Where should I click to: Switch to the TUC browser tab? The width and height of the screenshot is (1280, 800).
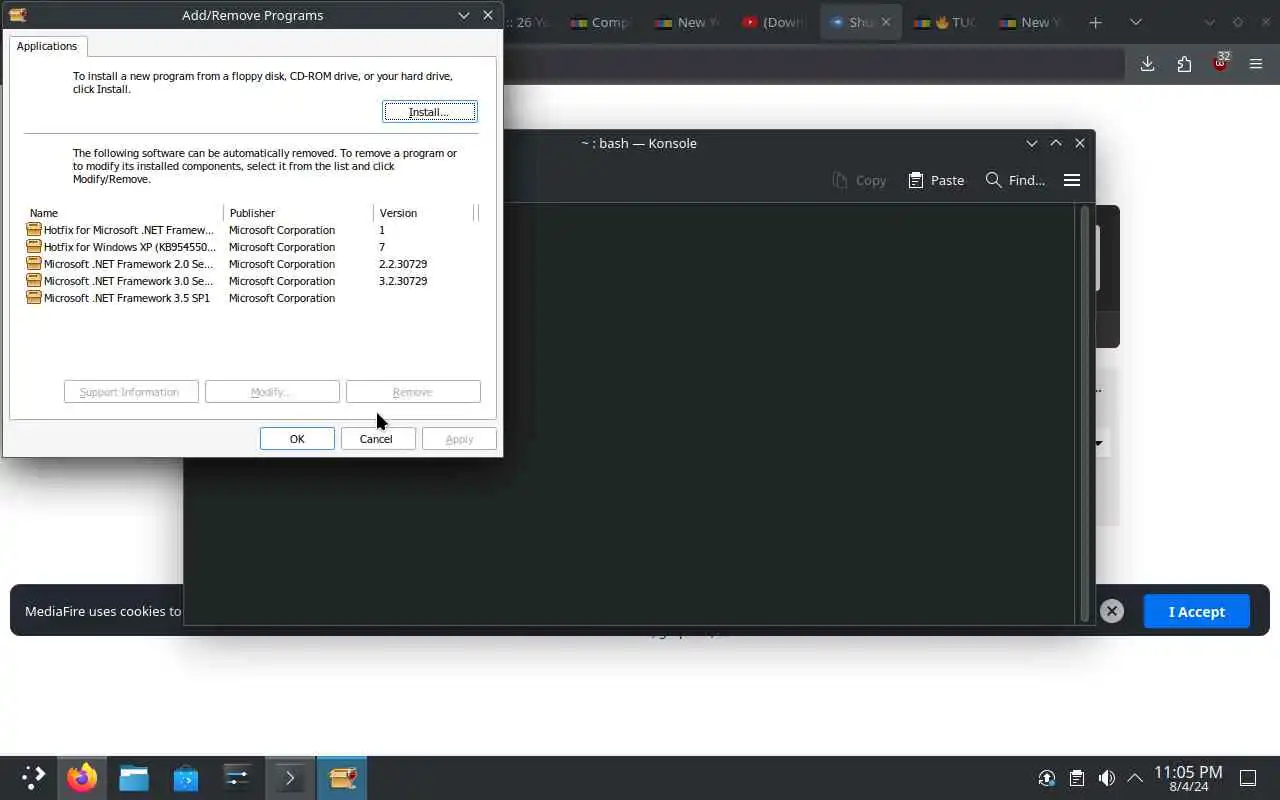945,22
